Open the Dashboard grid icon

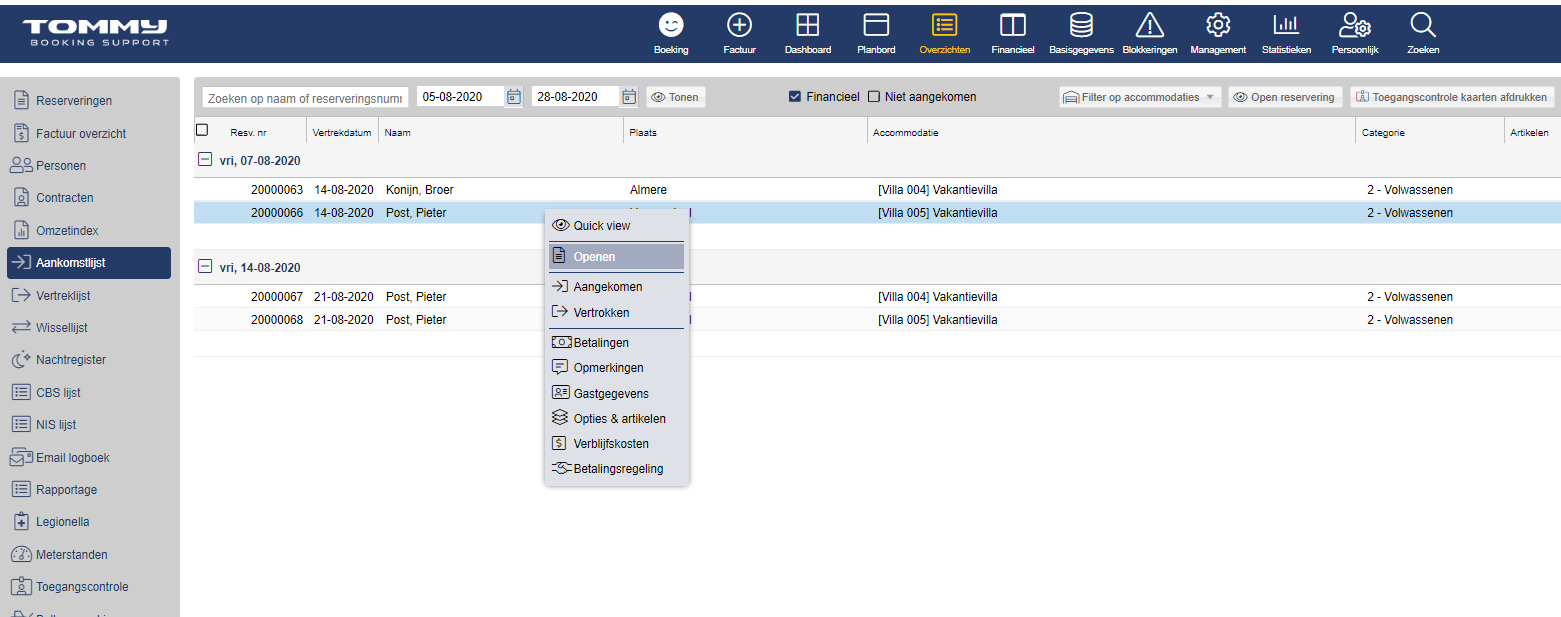coord(807,25)
